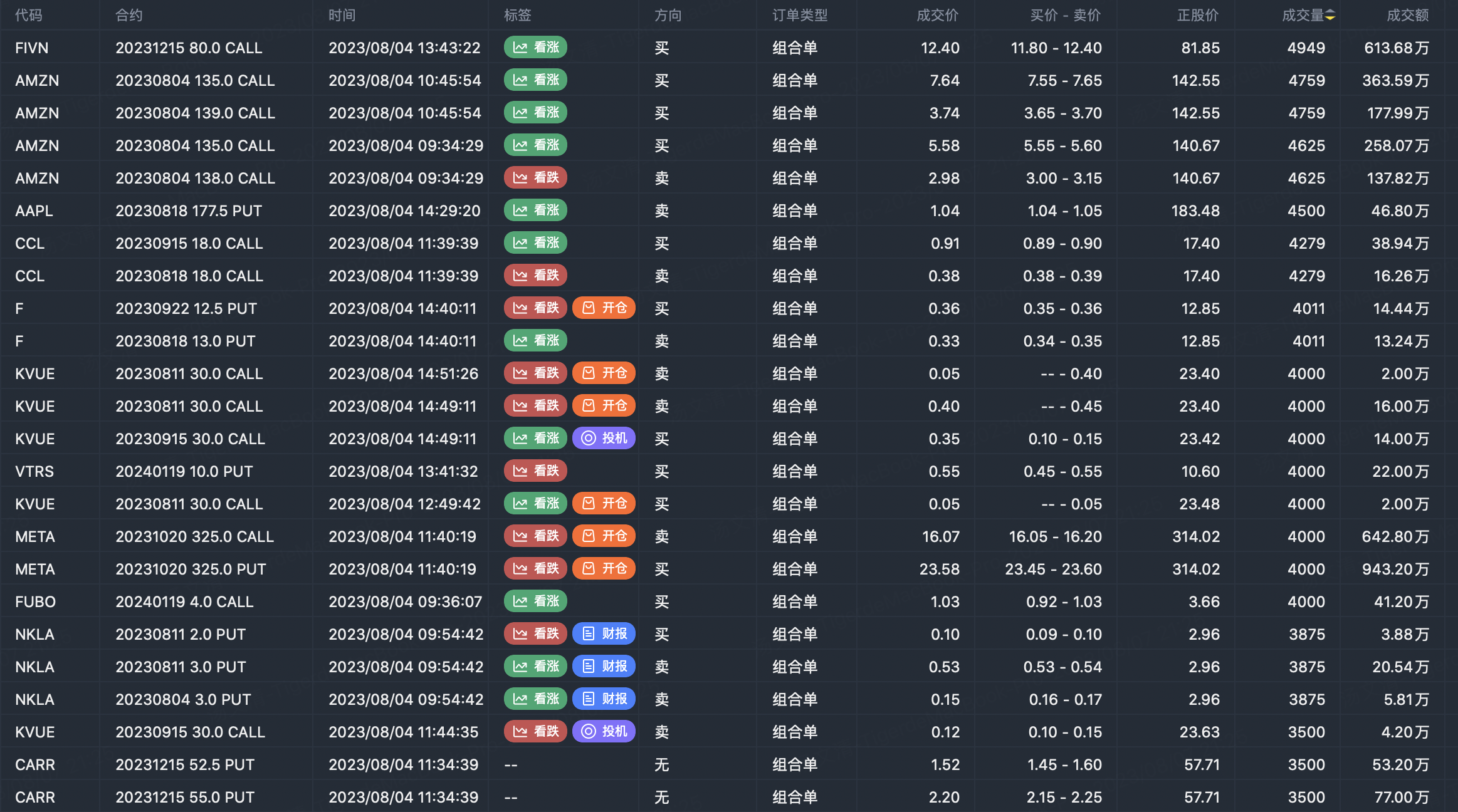
Task: Sort by the 时间 column header
Action: pos(342,16)
